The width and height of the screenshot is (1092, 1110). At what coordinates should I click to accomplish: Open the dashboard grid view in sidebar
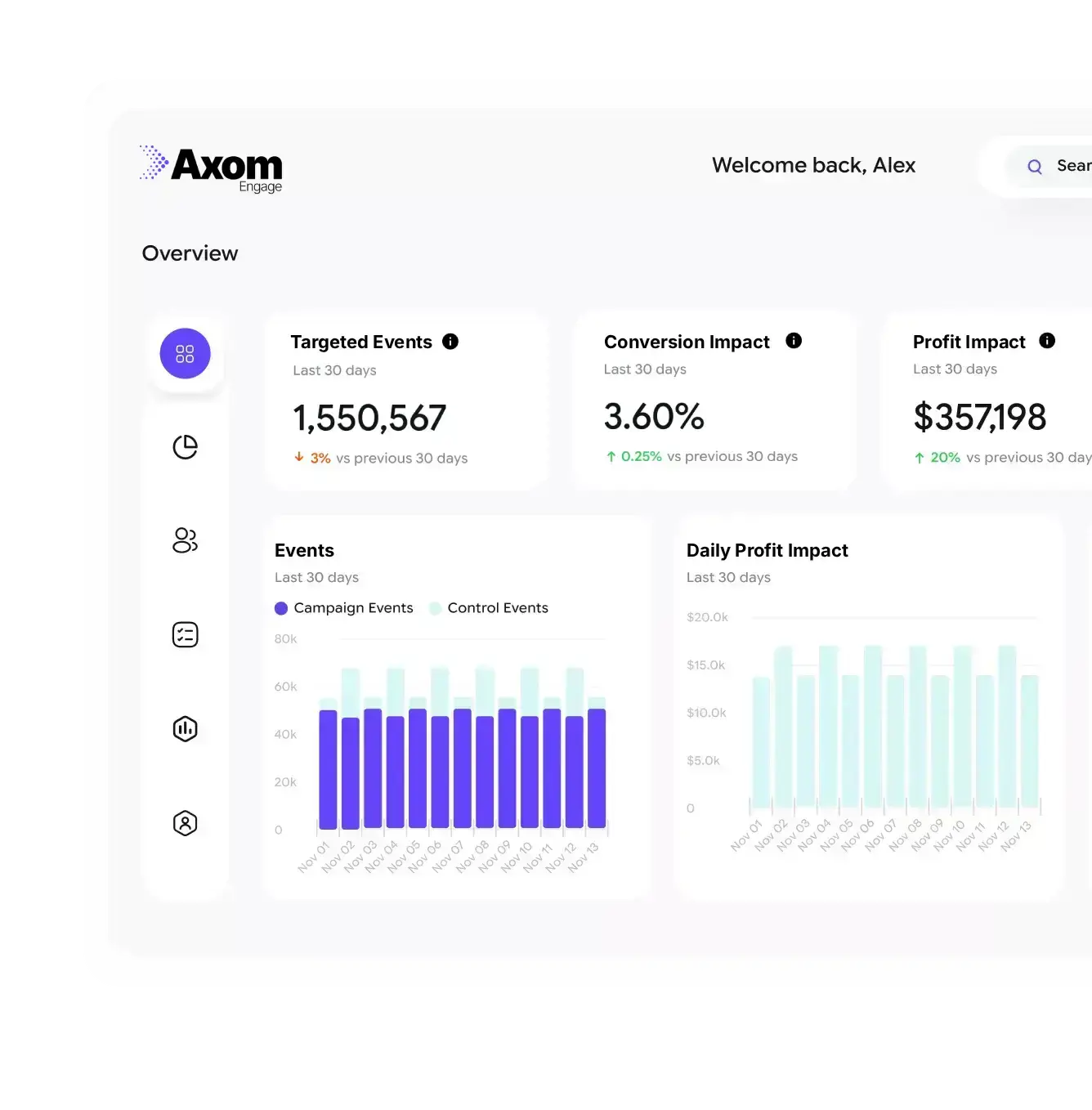185,354
